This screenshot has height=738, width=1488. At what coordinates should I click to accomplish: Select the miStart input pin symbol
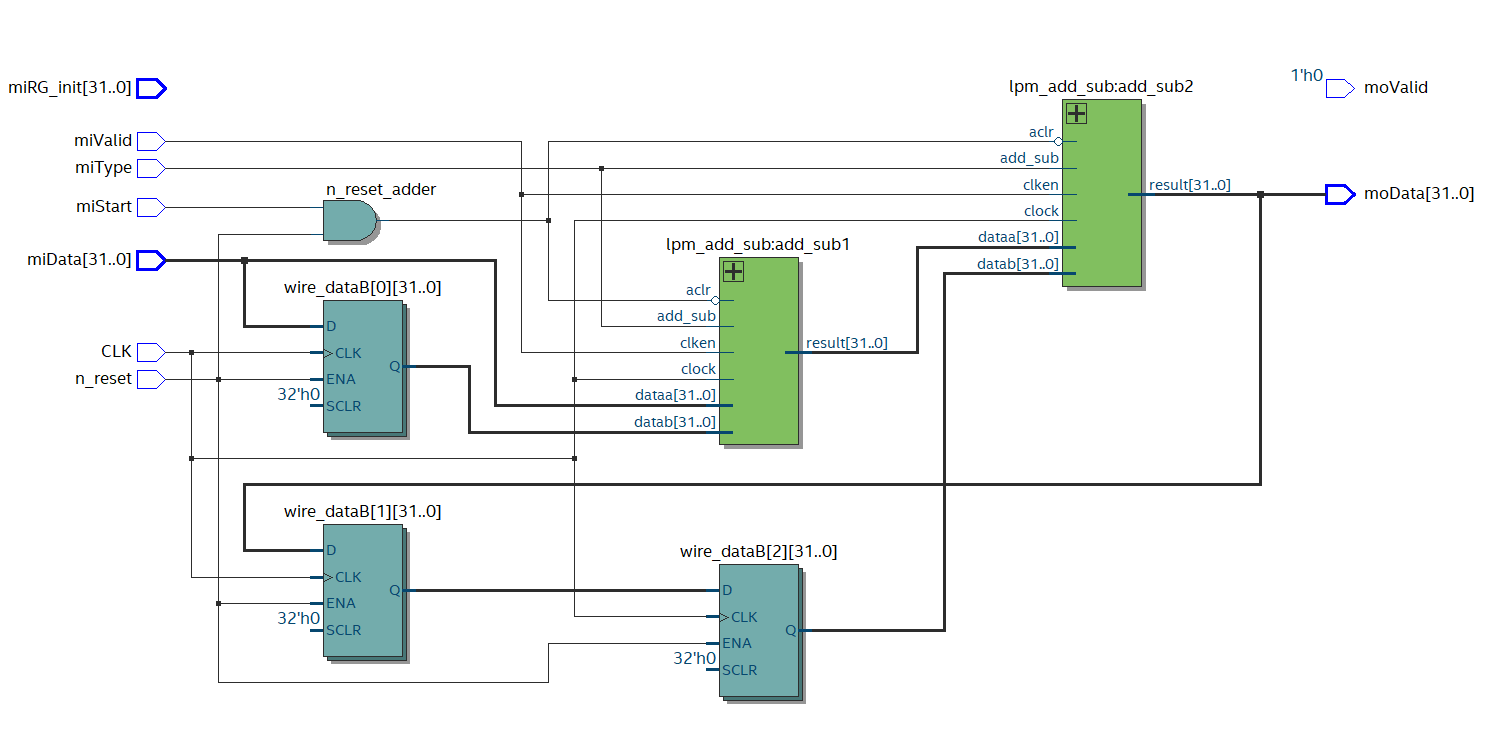click(151, 207)
